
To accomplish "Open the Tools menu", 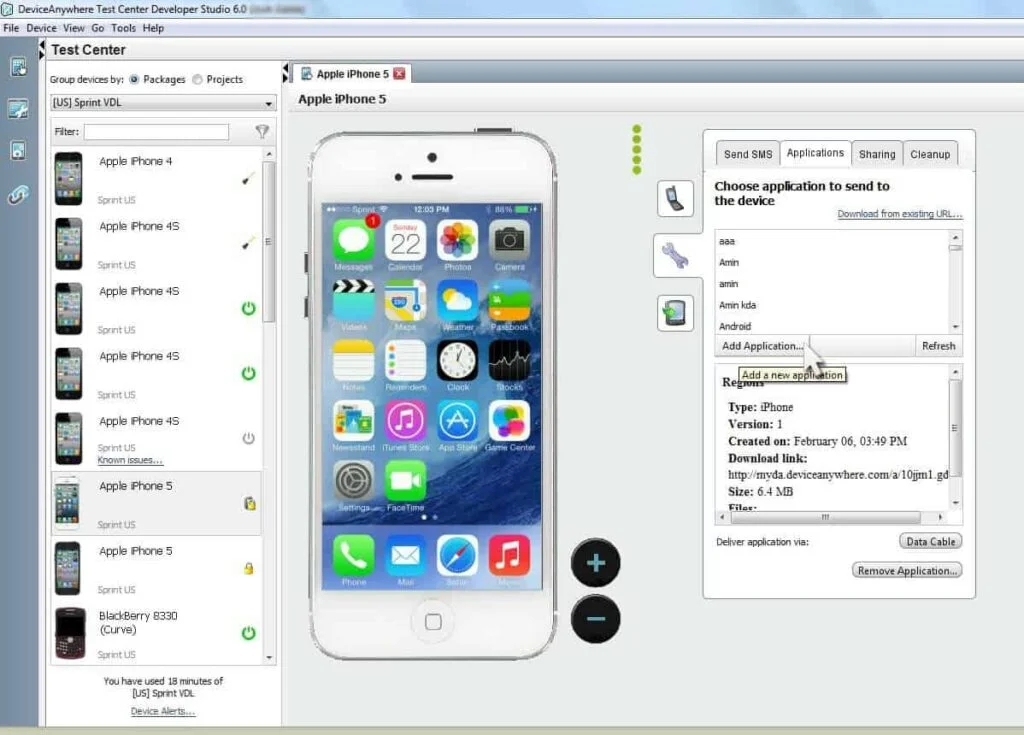I will tap(123, 28).
